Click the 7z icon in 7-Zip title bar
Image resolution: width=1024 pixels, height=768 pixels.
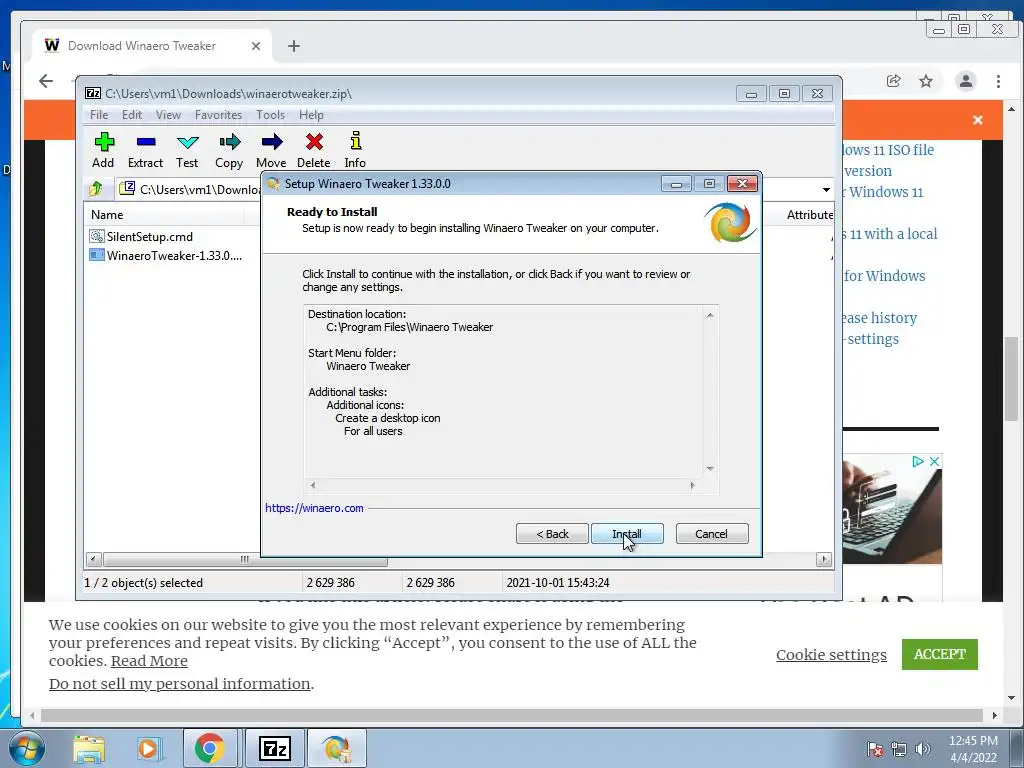pos(93,93)
